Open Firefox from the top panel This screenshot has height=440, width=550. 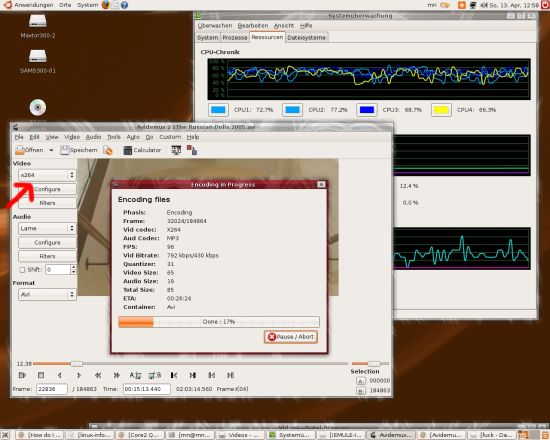pos(106,5)
